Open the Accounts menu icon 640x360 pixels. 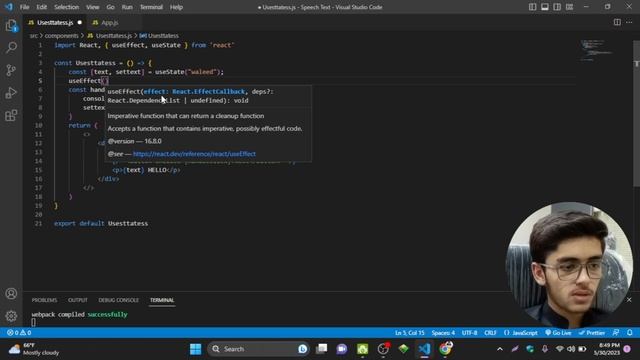point(11,293)
